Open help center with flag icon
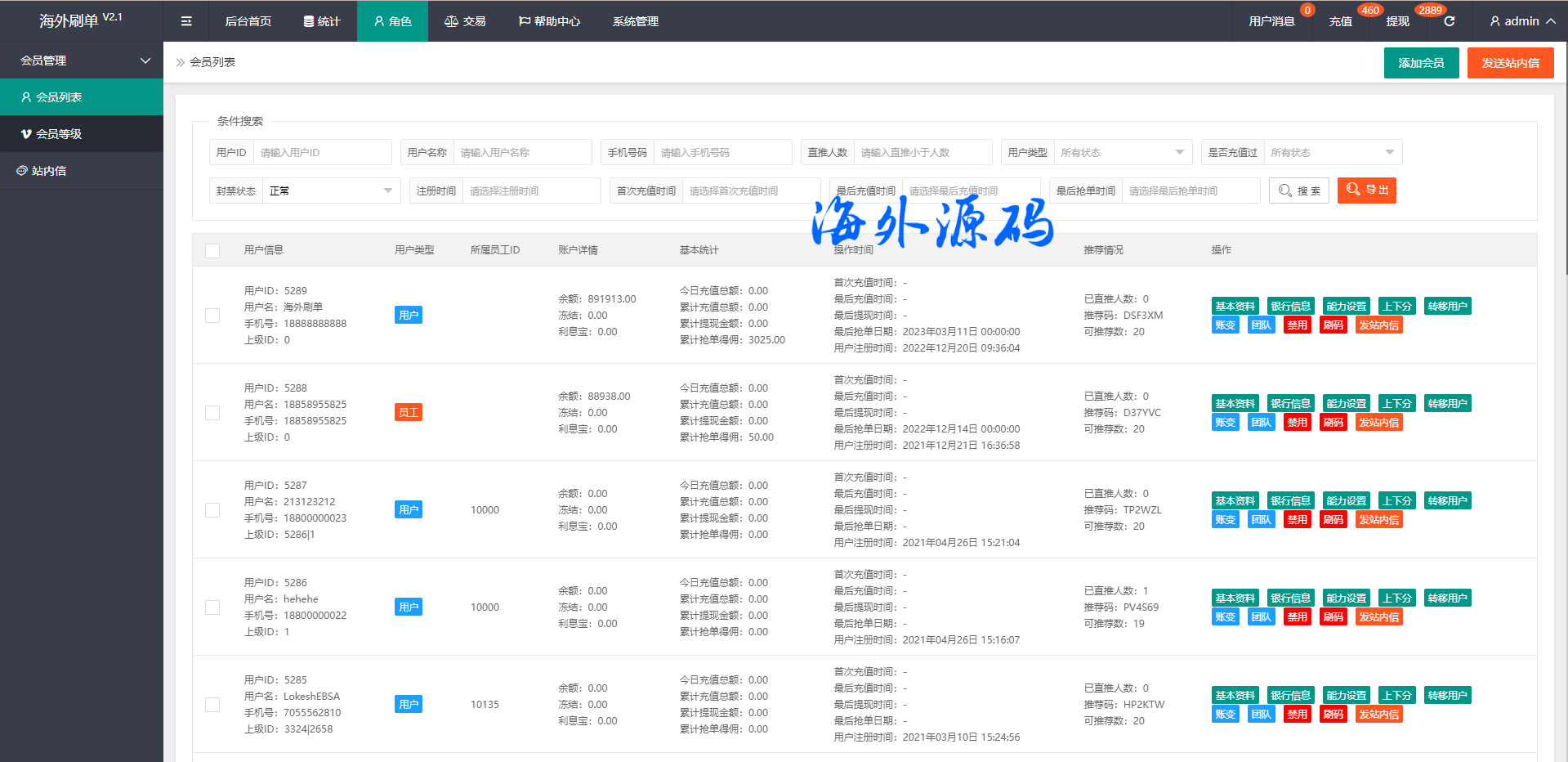This screenshot has width=1568, height=762. pos(549,21)
